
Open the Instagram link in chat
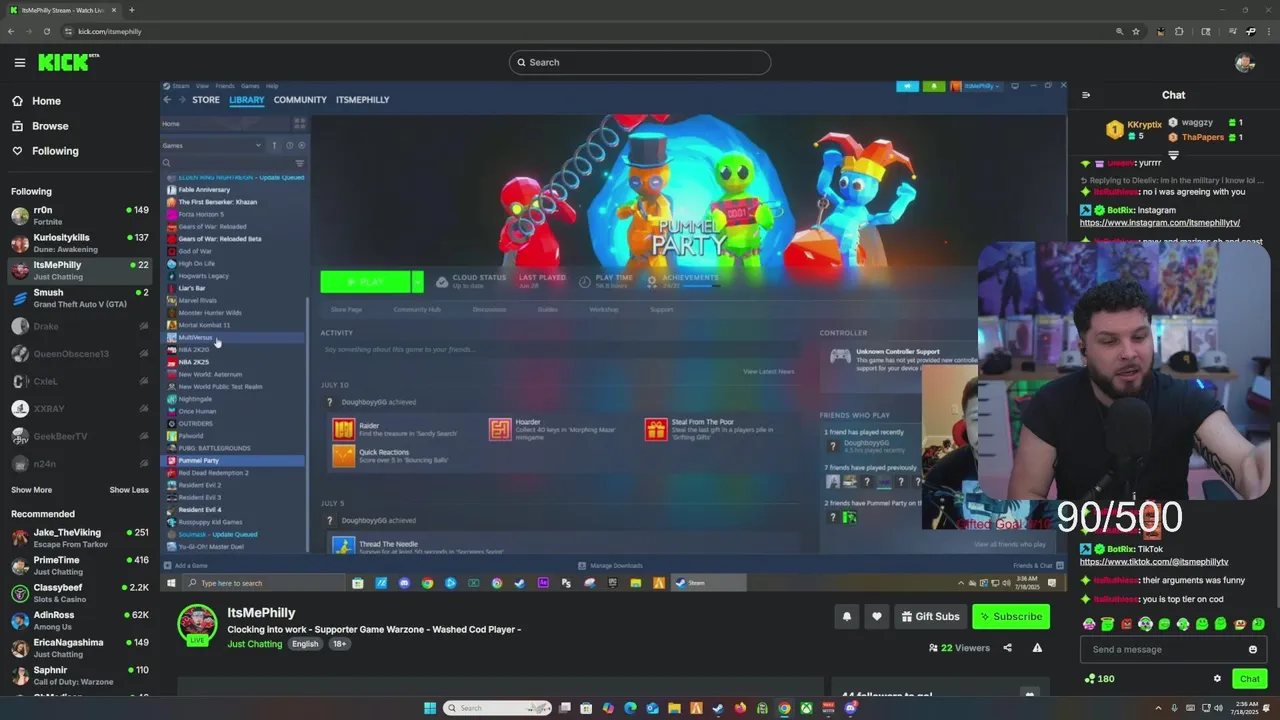click(x=1159, y=223)
